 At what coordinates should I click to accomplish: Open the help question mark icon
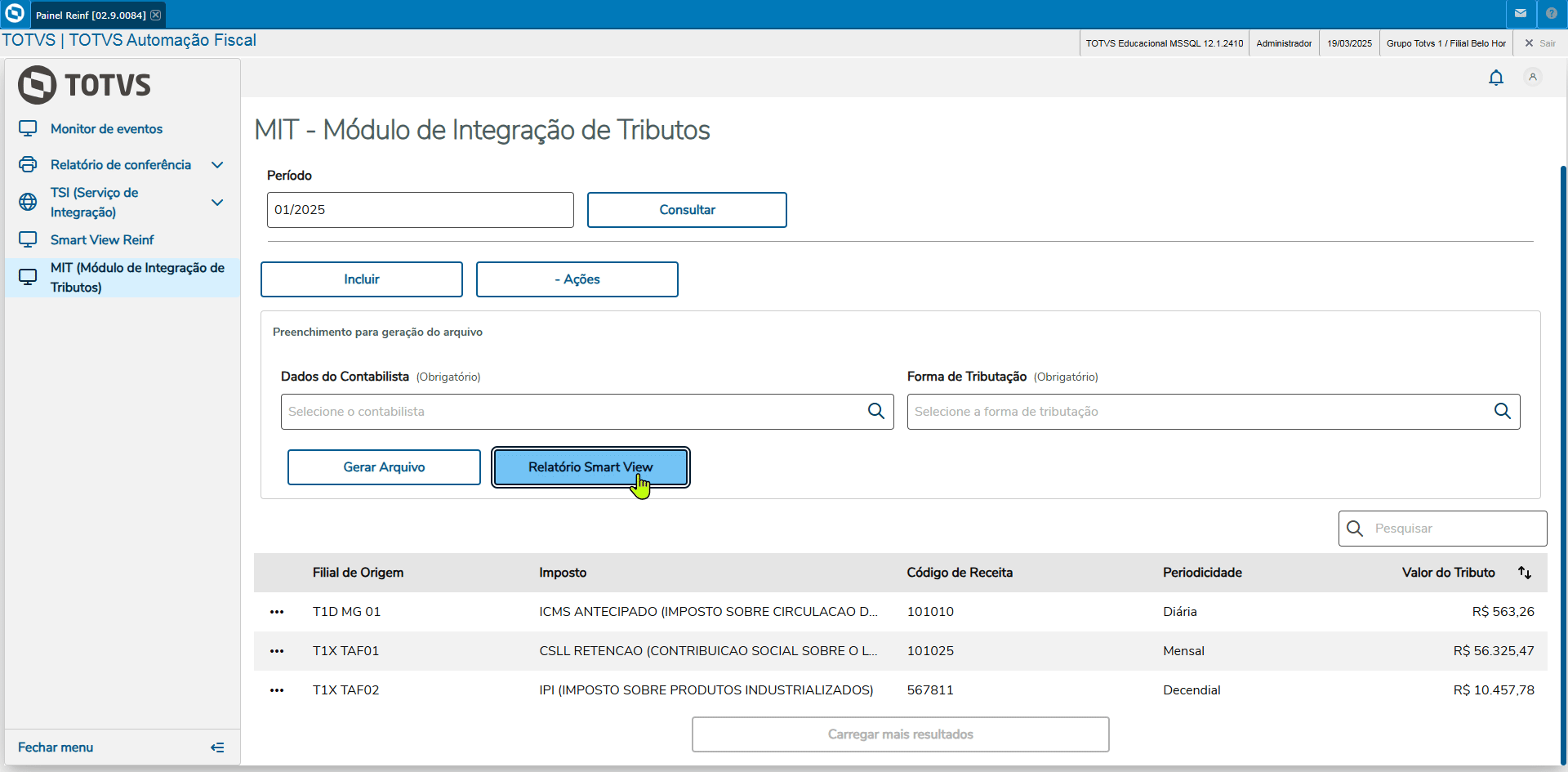tap(1552, 14)
